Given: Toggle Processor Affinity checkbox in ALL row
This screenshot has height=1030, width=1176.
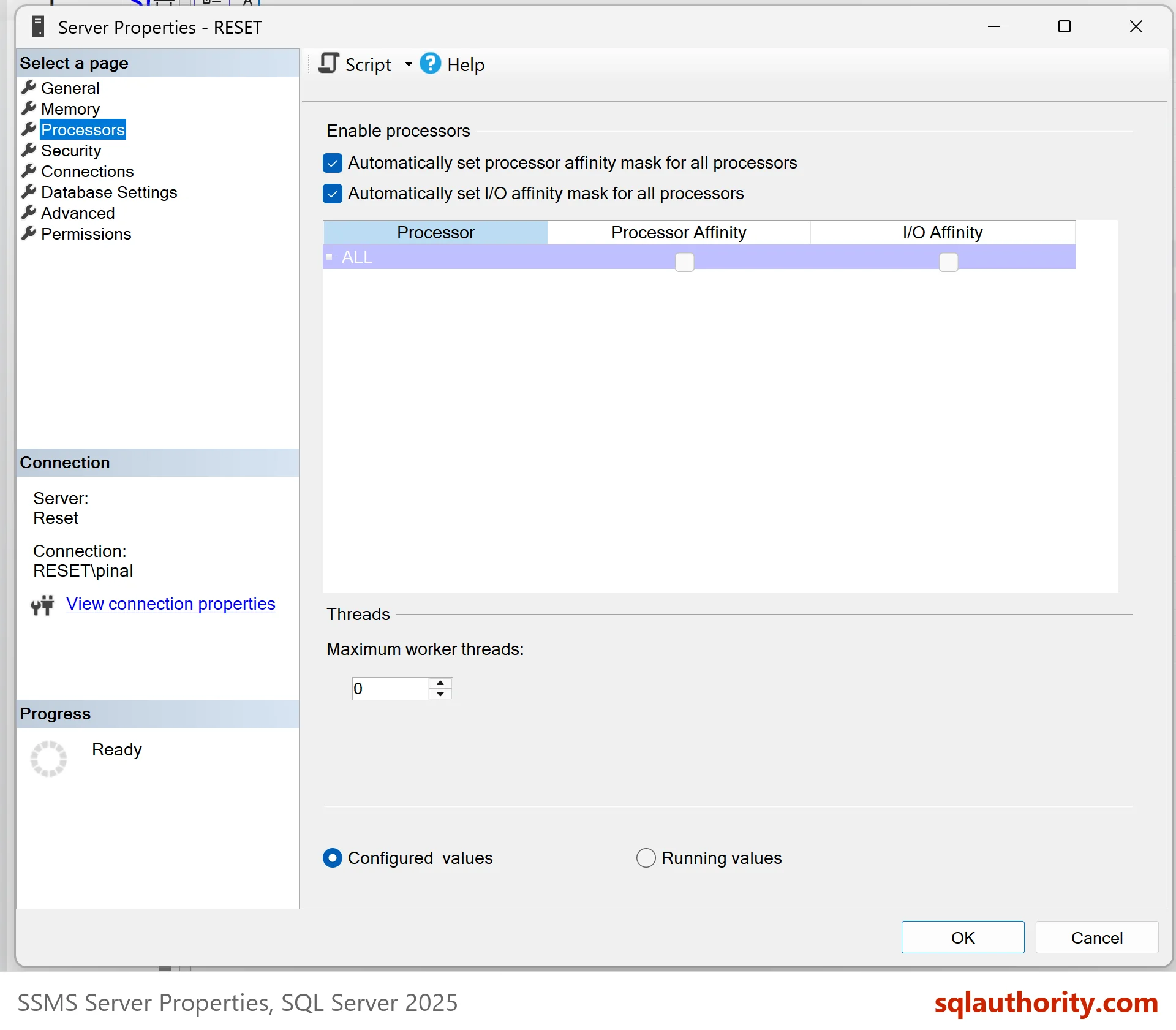Looking at the screenshot, I should (685, 262).
